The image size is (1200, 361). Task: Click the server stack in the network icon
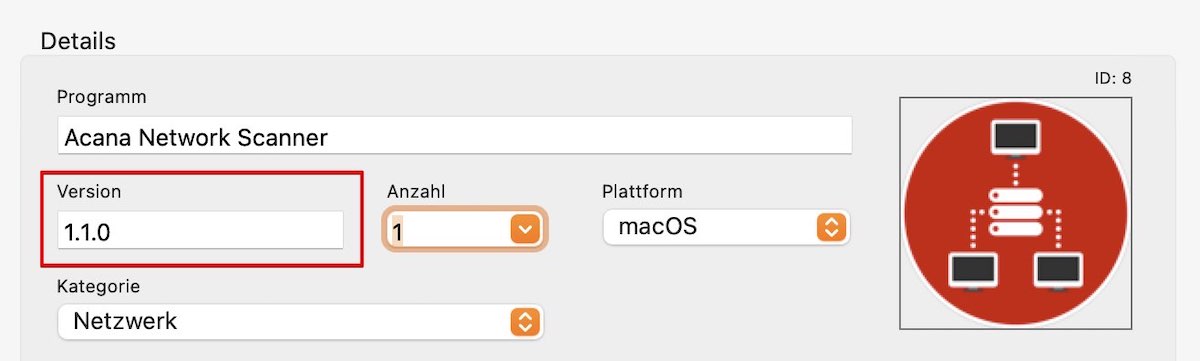point(1016,213)
